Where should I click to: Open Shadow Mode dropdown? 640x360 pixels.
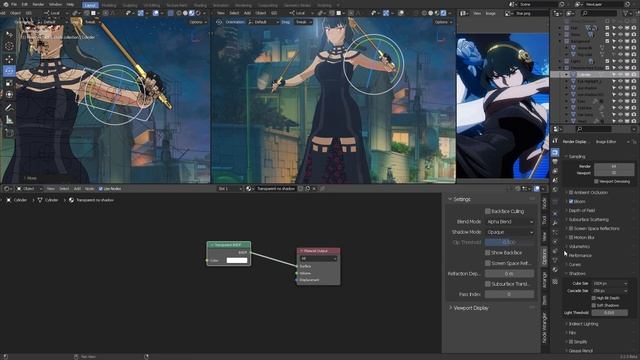point(509,232)
